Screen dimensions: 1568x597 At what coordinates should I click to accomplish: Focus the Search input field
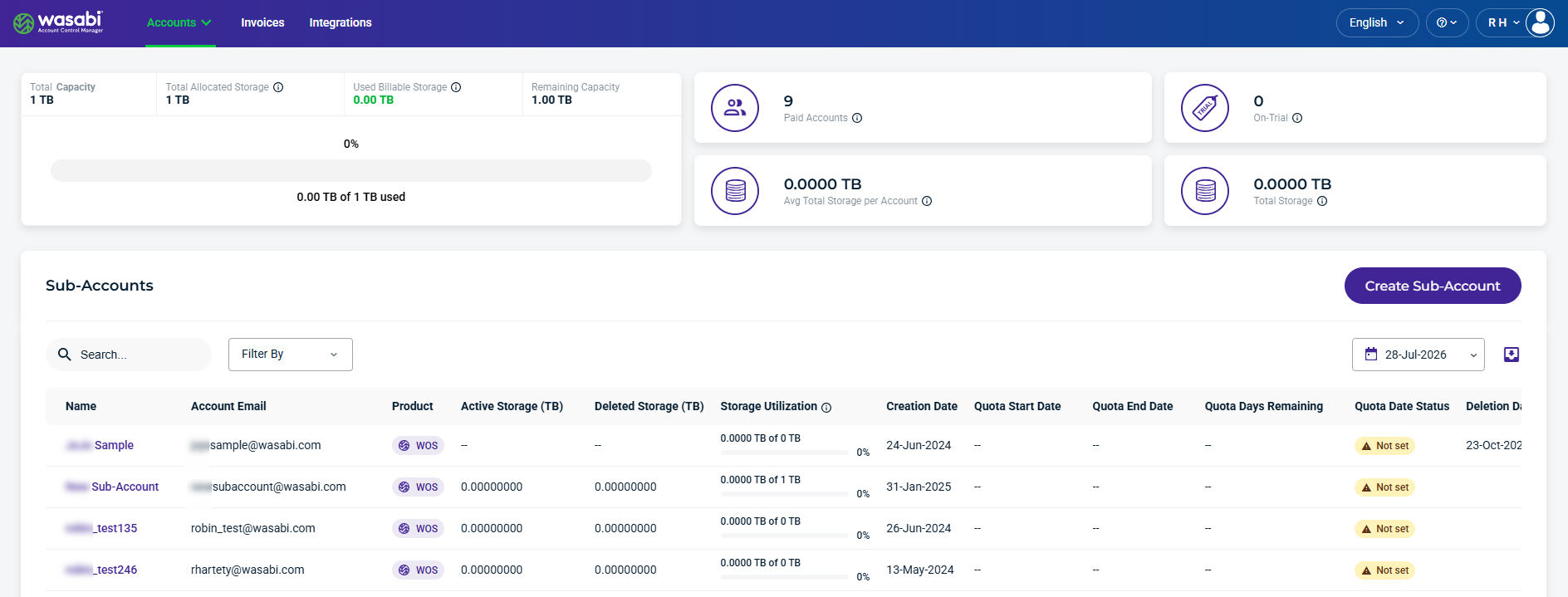pos(129,355)
